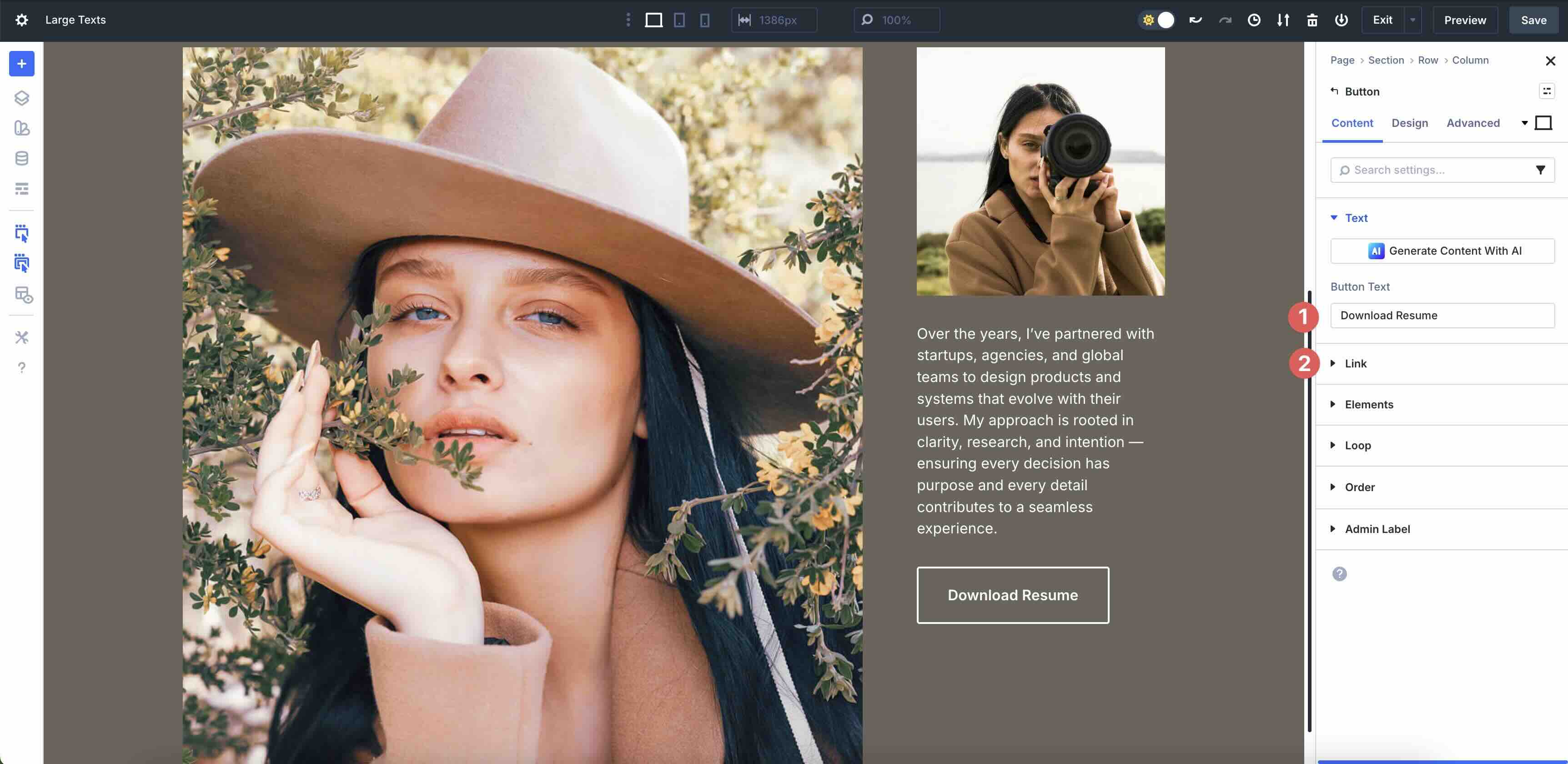Screen dimensions: 1568x764
Task: Open the Layers panel icon in sidebar
Action: pos(21,98)
